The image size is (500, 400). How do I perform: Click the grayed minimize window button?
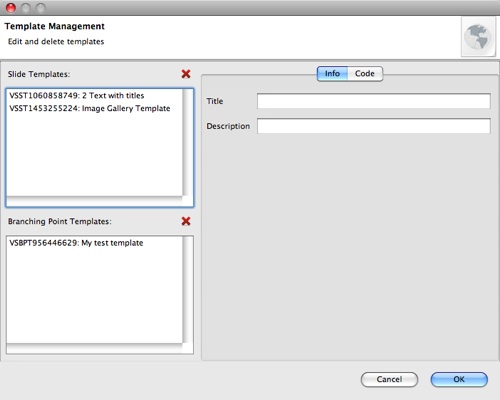(26, 7)
